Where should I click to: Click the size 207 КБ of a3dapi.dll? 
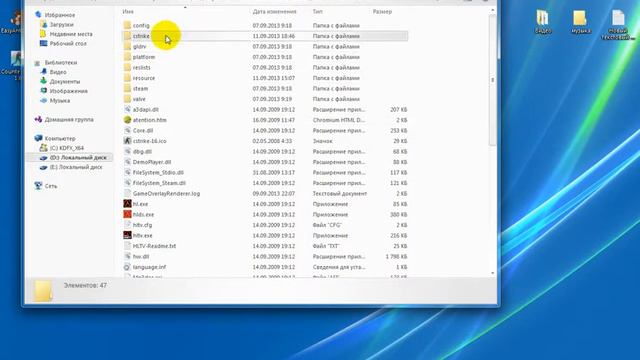(x=398, y=110)
